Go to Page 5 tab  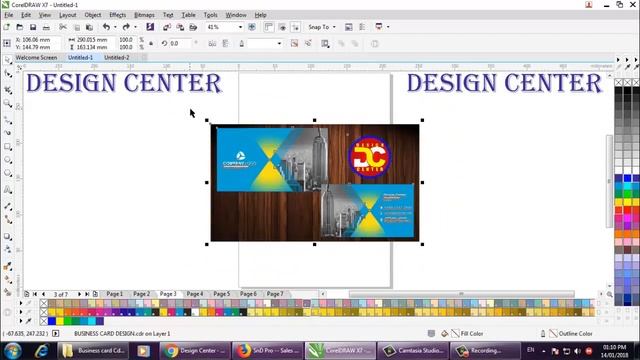pos(222,294)
